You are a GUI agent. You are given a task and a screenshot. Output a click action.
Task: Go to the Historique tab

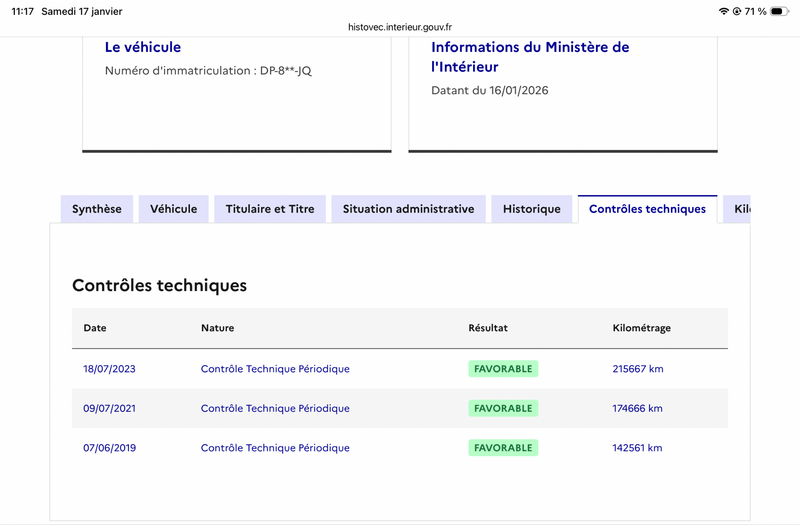click(x=532, y=209)
